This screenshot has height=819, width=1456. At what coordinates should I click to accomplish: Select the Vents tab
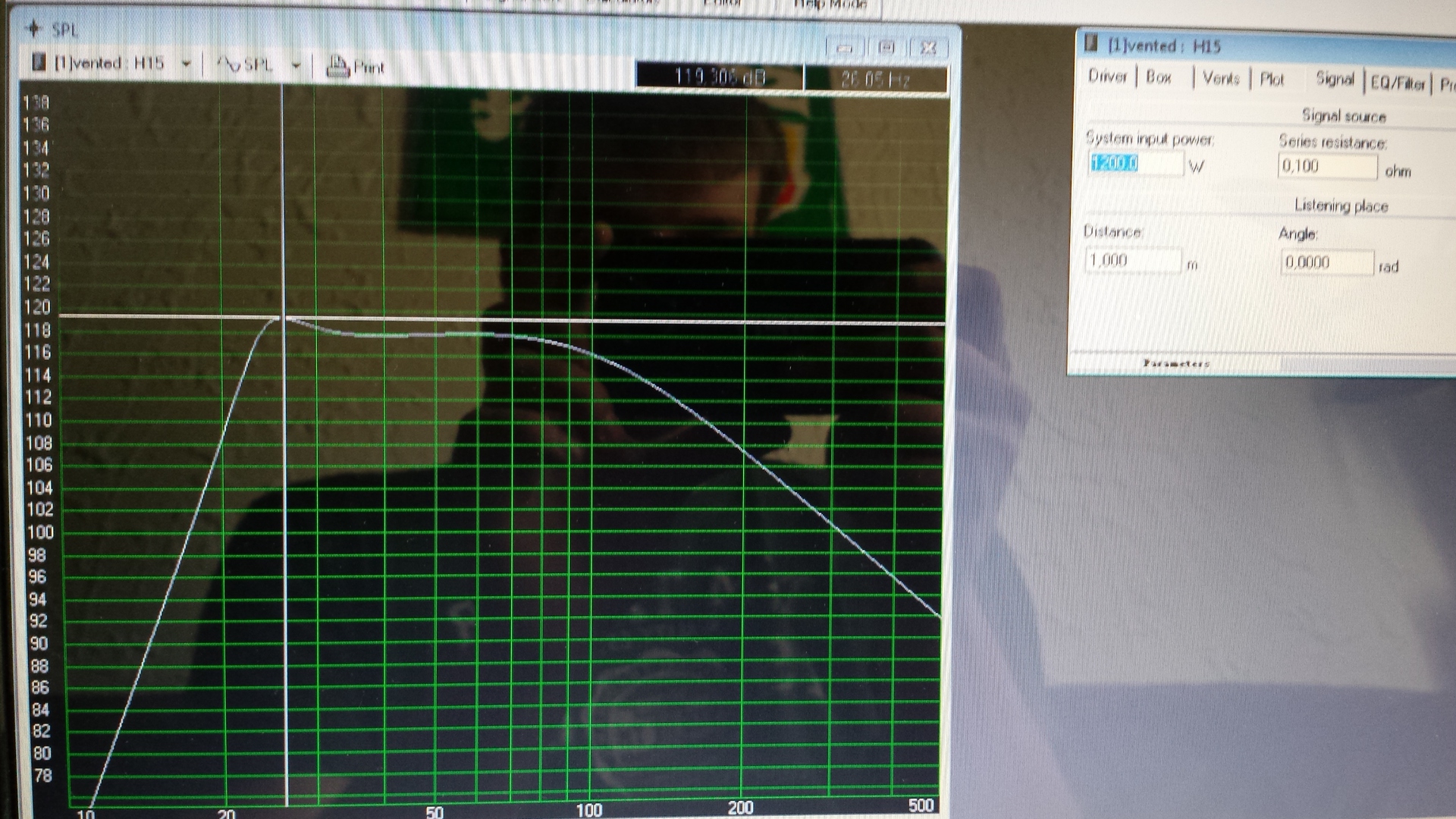1220,78
